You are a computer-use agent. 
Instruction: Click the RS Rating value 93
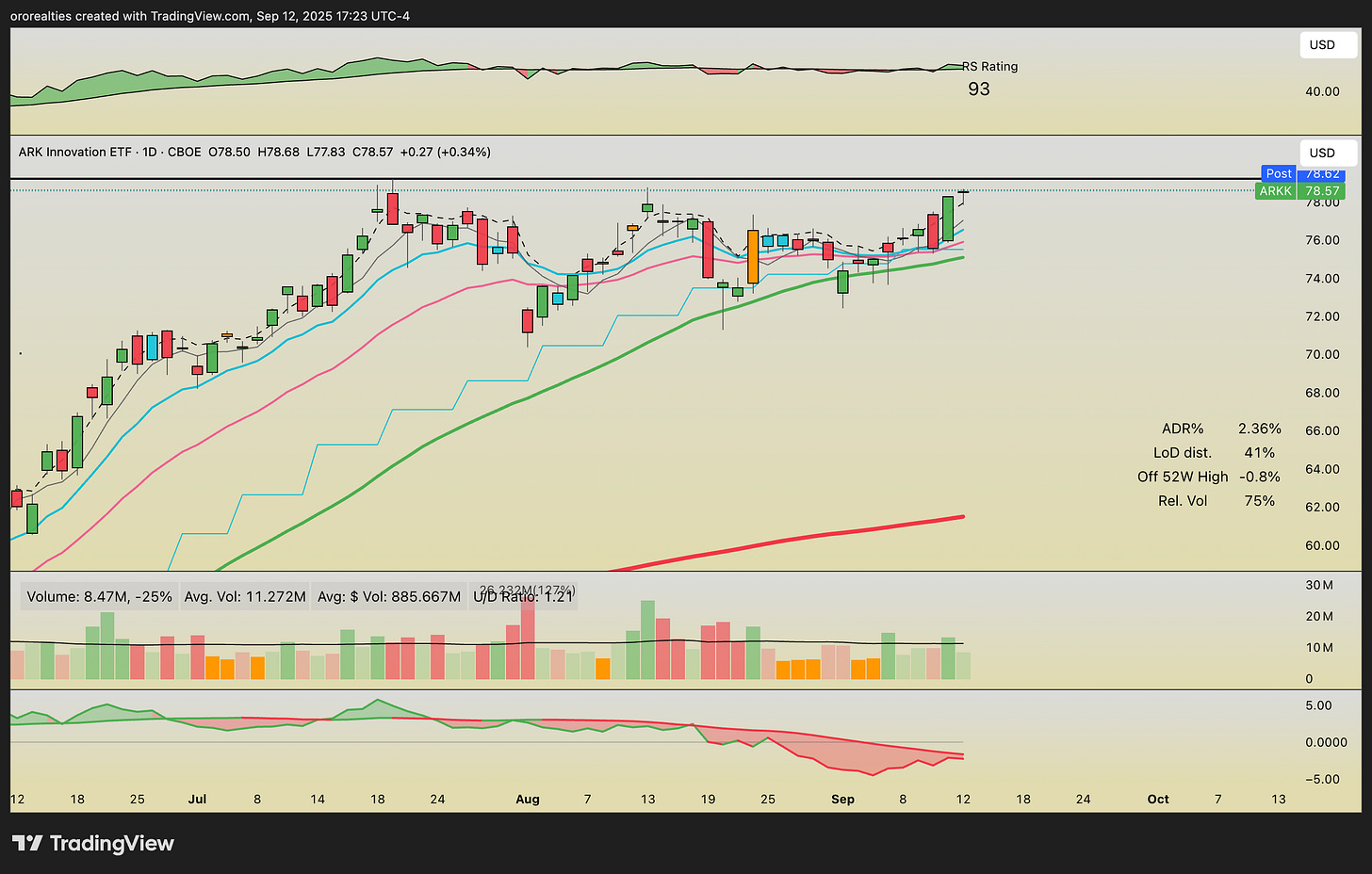(979, 89)
